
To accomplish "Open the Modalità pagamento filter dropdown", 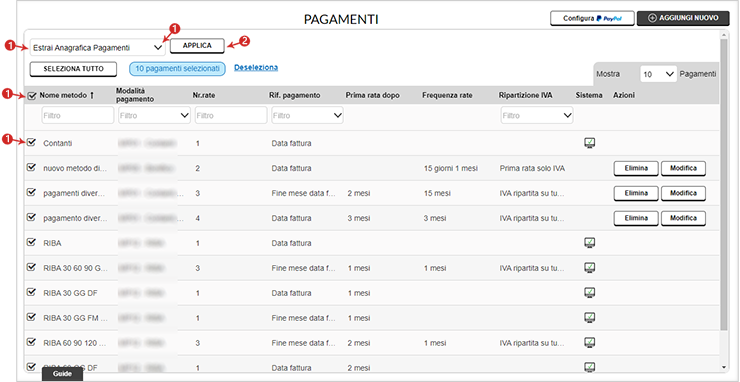I will tap(154, 115).
